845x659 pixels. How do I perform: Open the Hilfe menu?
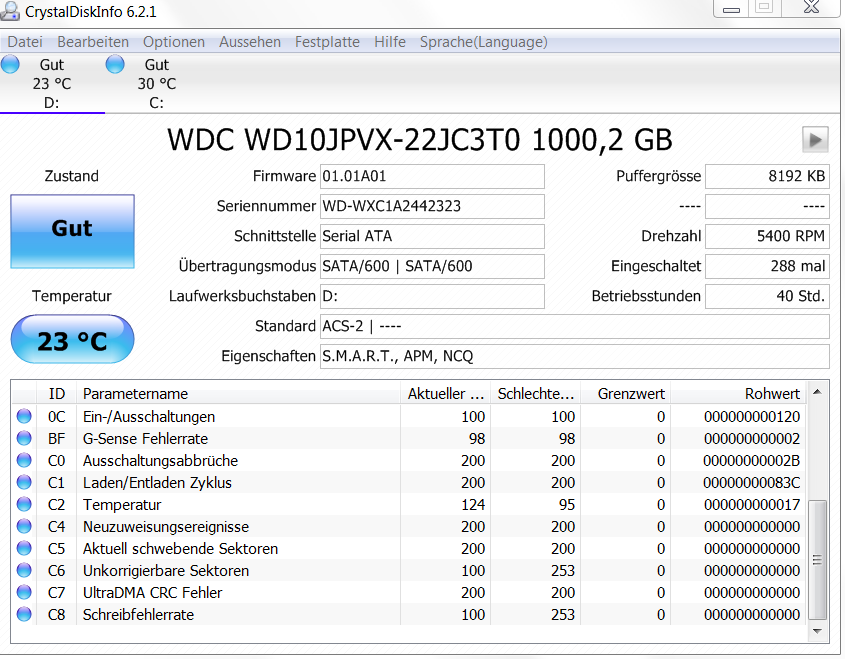[390, 42]
